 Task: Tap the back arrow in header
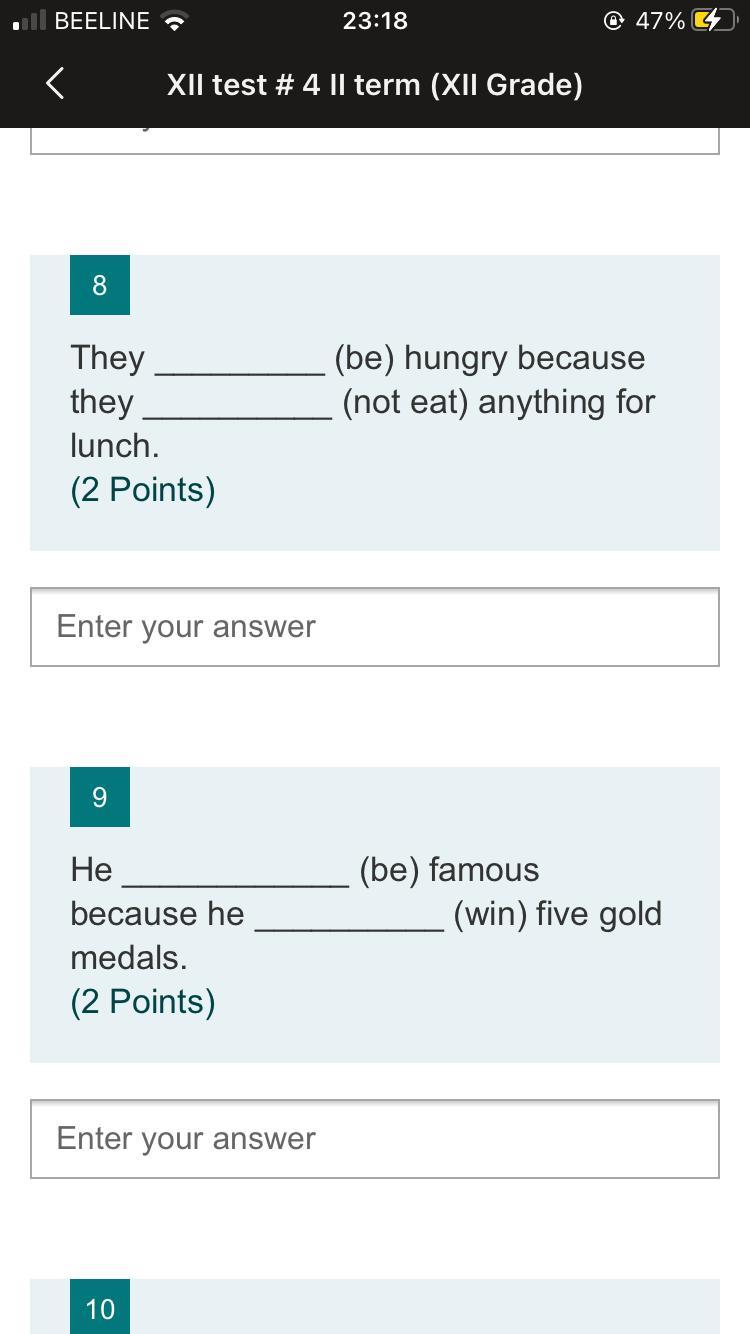55,84
